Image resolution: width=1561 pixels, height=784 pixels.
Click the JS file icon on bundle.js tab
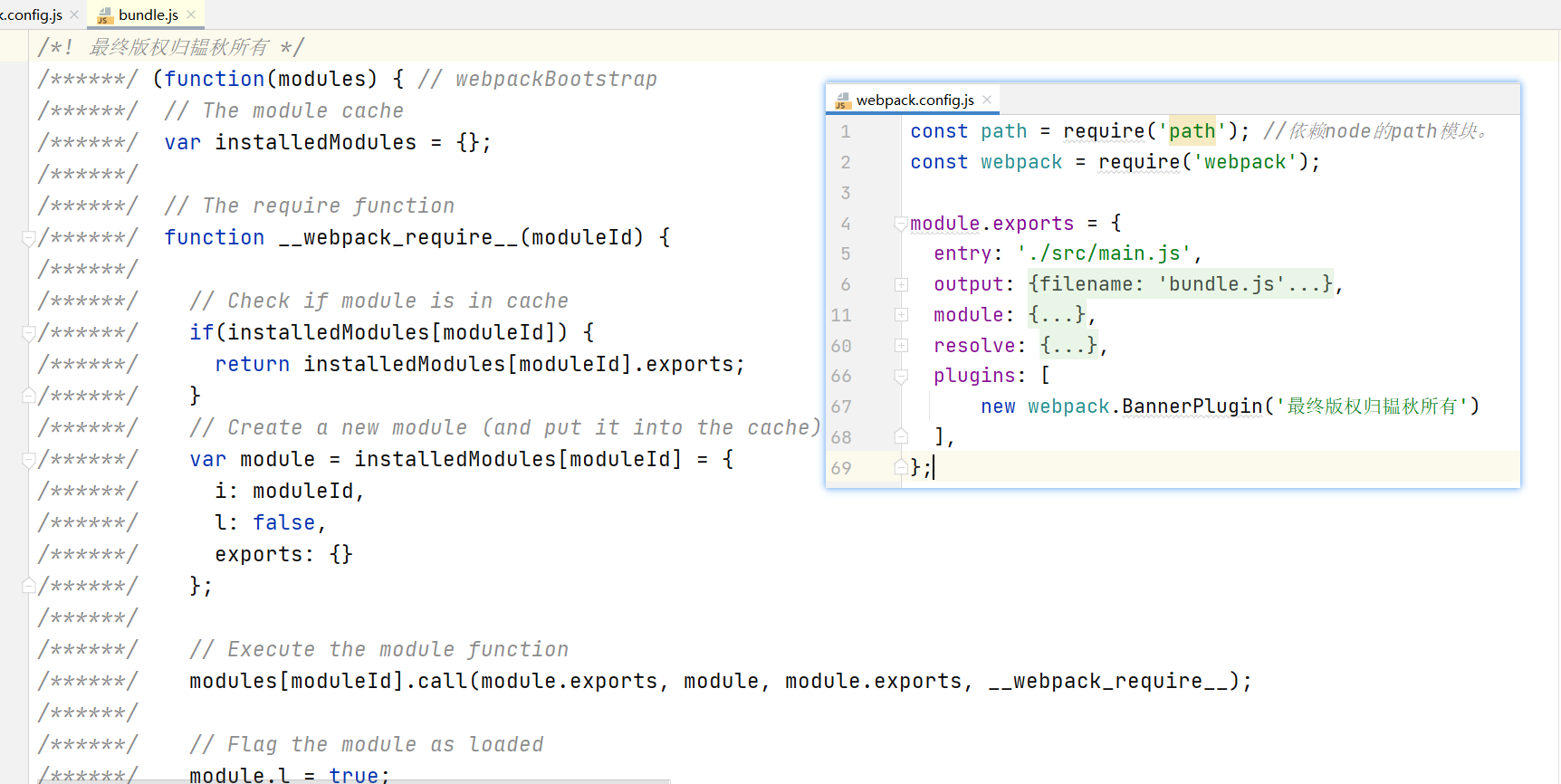(105, 15)
